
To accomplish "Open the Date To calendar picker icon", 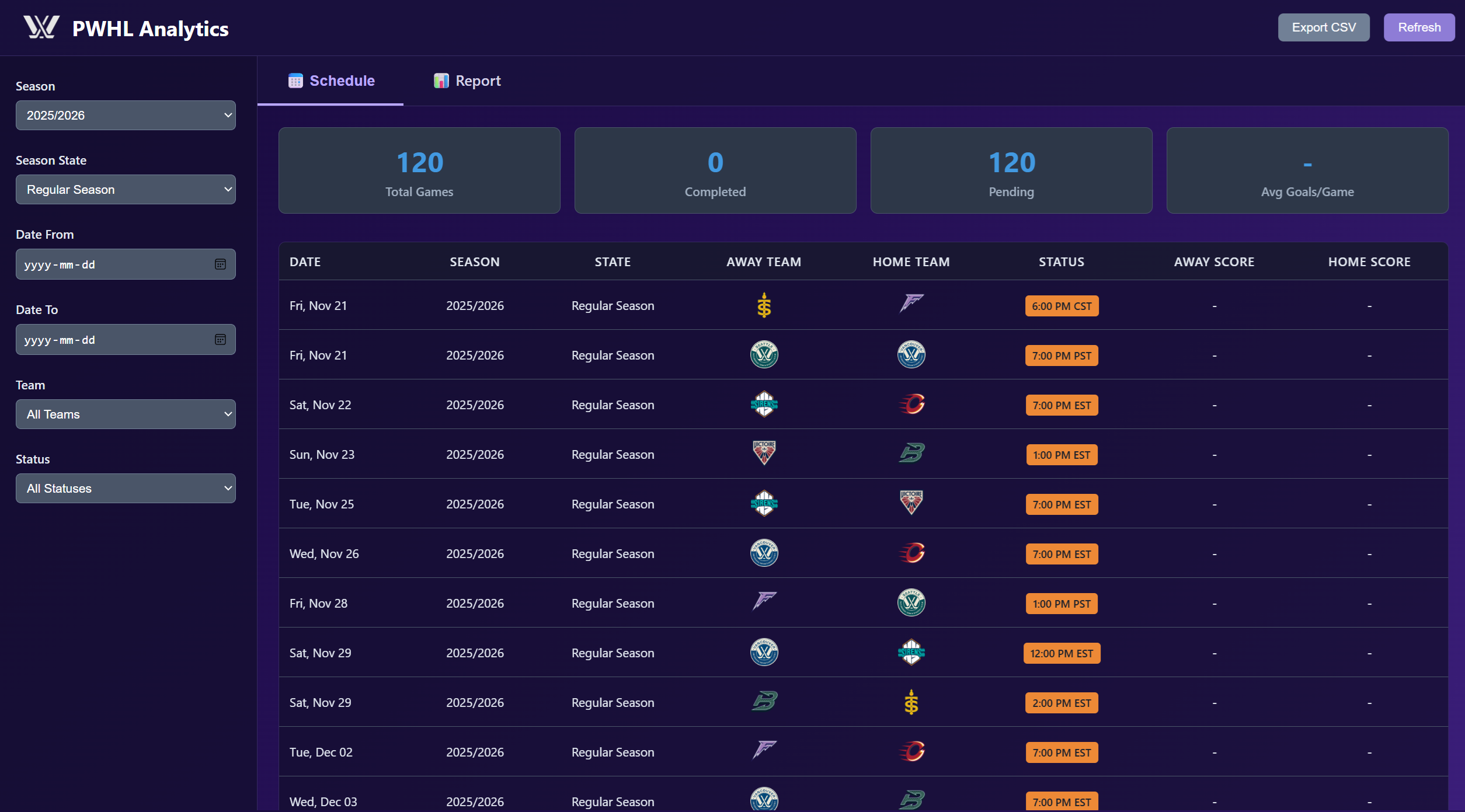I will 220,340.
